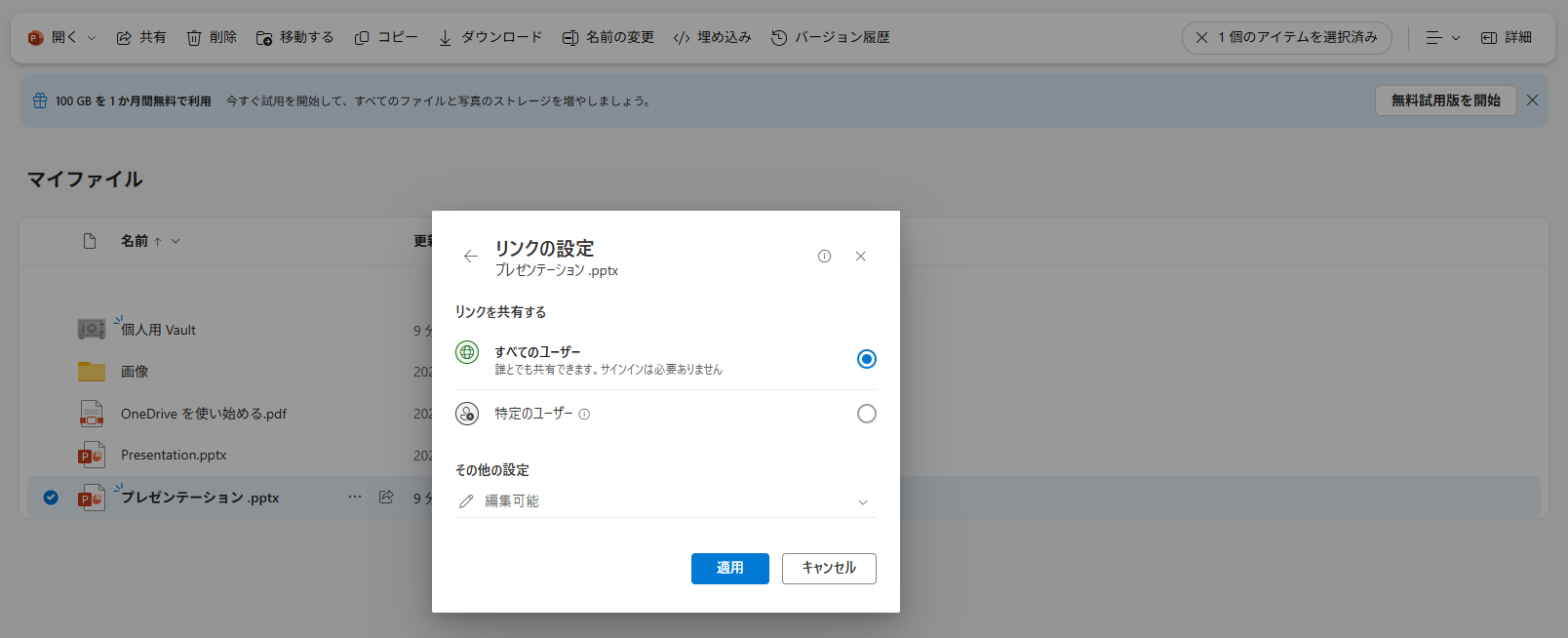Click バージョン履歴 in the command bar
The height and width of the screenshot is (638, 1568).
(x=830, y=38)
